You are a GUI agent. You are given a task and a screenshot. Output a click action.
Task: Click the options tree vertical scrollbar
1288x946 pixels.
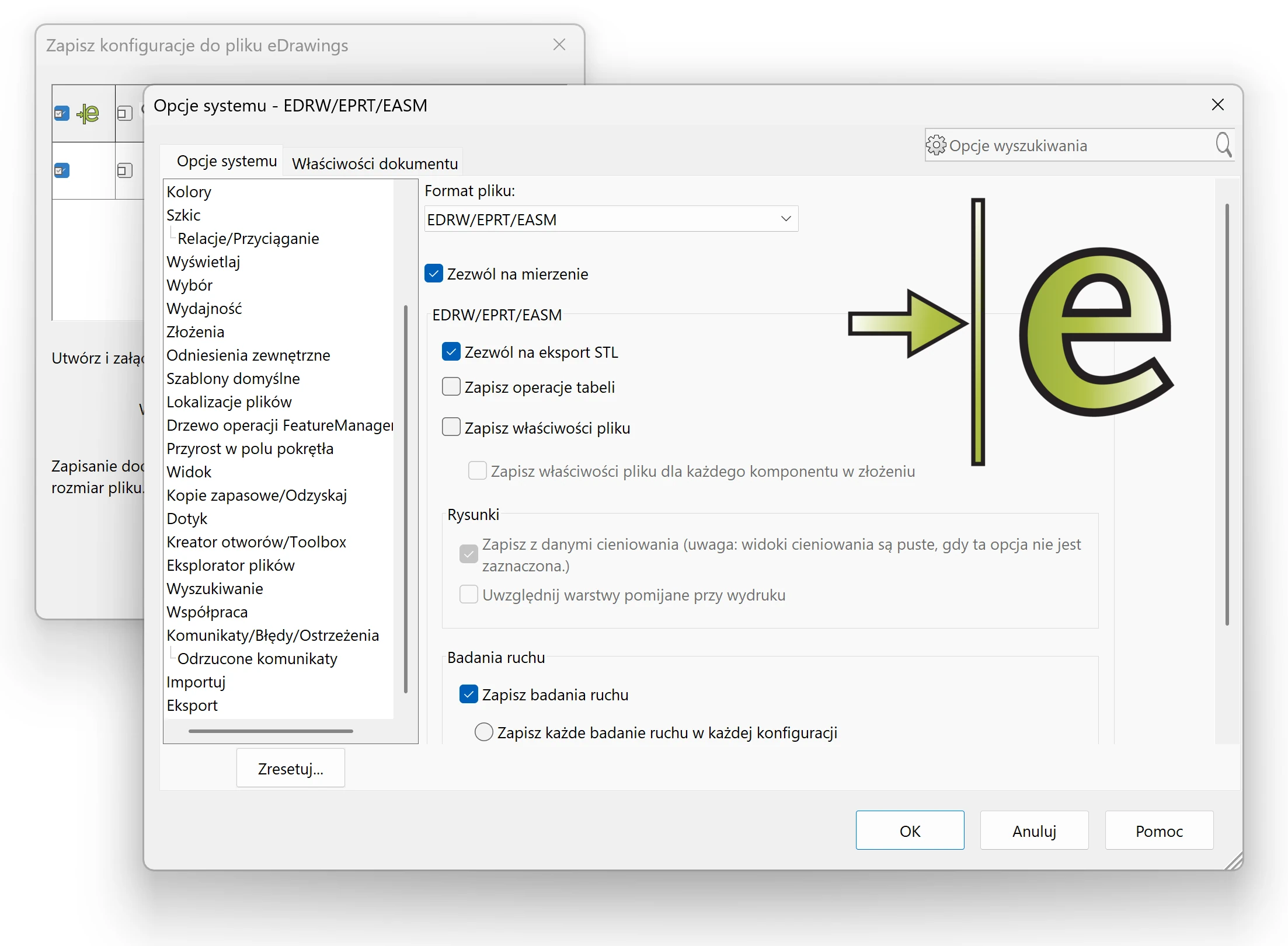pyautogui.click(x=406, y=499)
